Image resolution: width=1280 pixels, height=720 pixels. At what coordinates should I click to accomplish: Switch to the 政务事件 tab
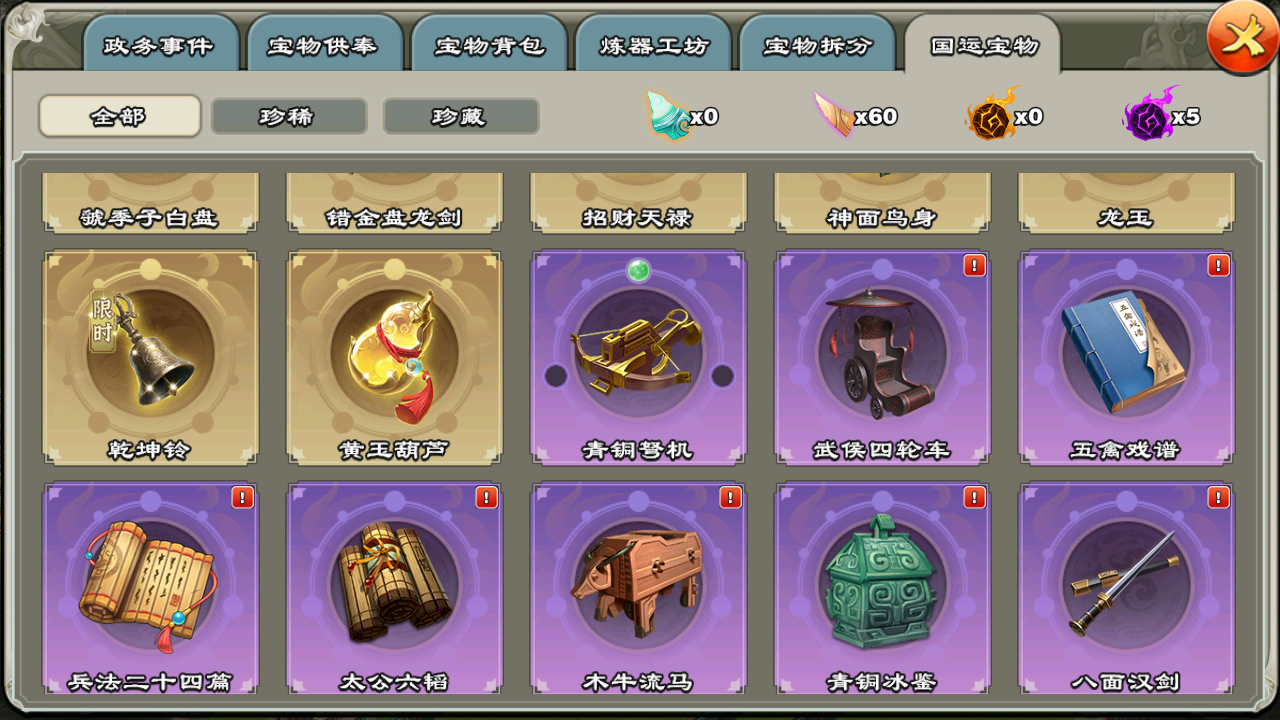pyautogui.click(x=161, y=45)
